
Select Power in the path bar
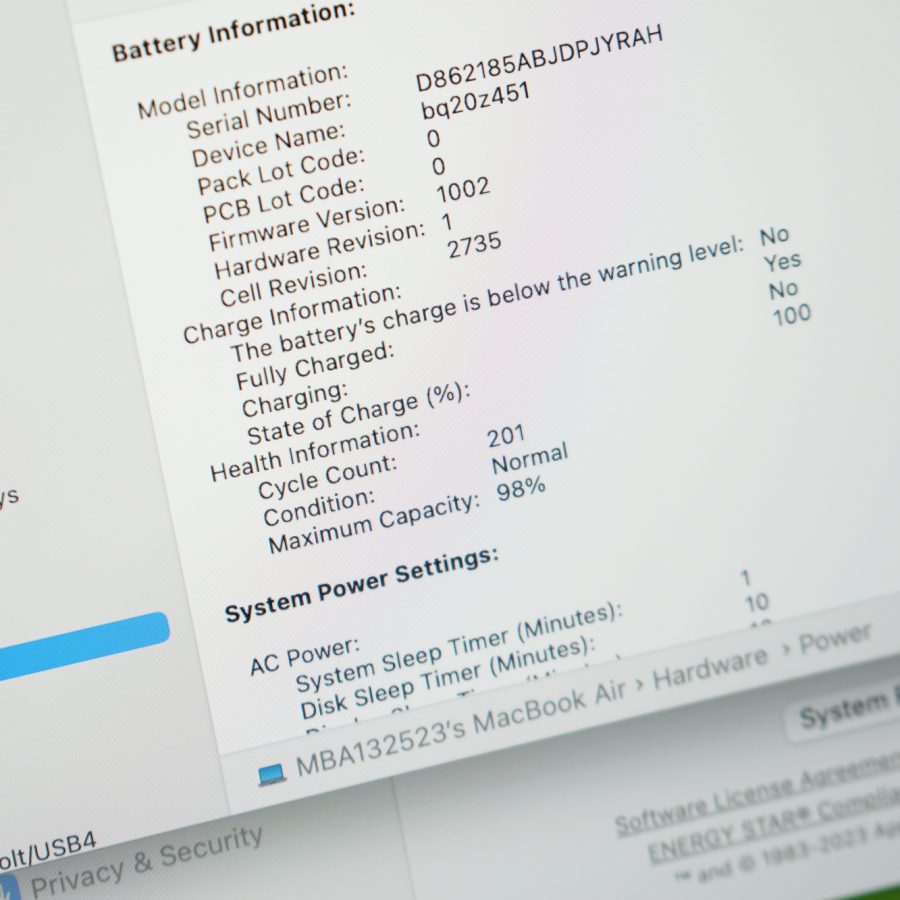point(835,637)
